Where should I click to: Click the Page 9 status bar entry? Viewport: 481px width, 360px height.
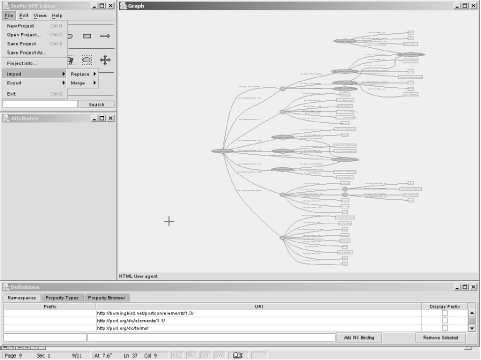click(x=13, y=356)
